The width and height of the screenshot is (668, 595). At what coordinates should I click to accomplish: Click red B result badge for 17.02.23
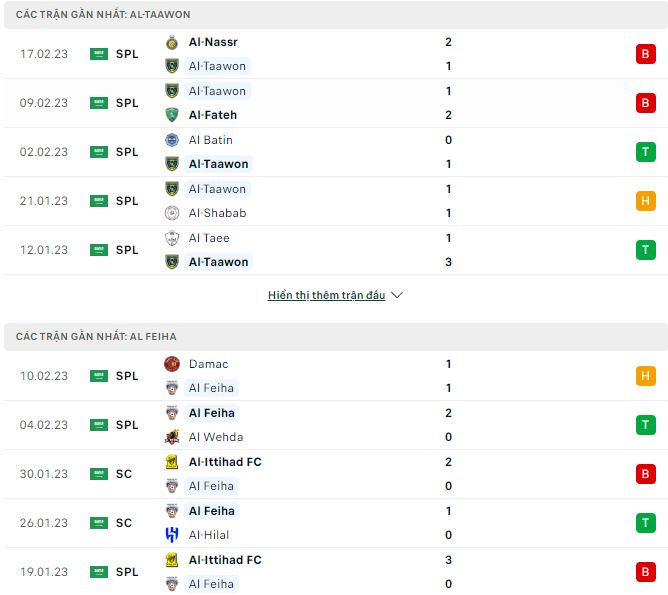pos(645,54)
